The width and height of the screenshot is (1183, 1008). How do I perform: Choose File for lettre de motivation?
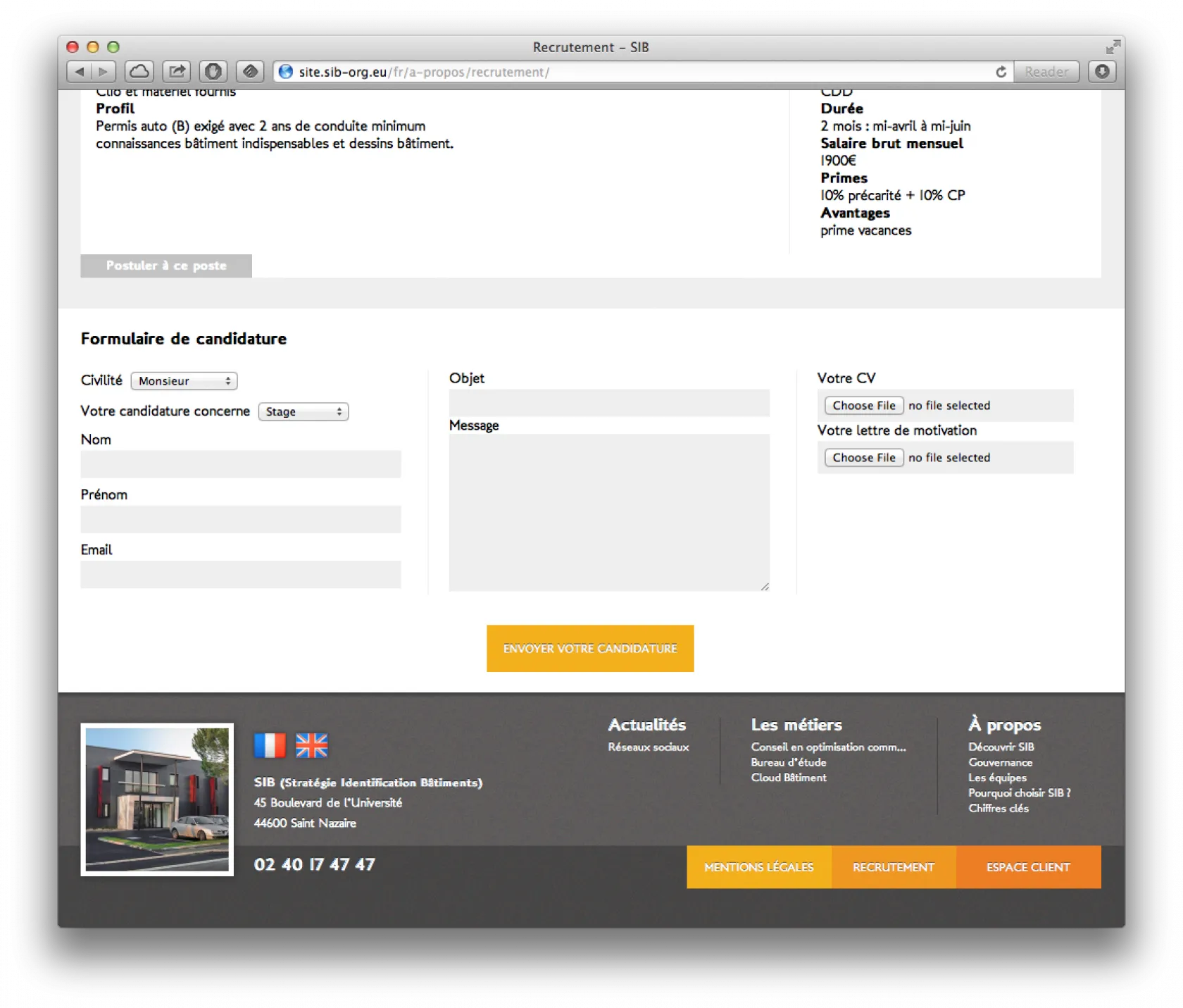[863, 458]
